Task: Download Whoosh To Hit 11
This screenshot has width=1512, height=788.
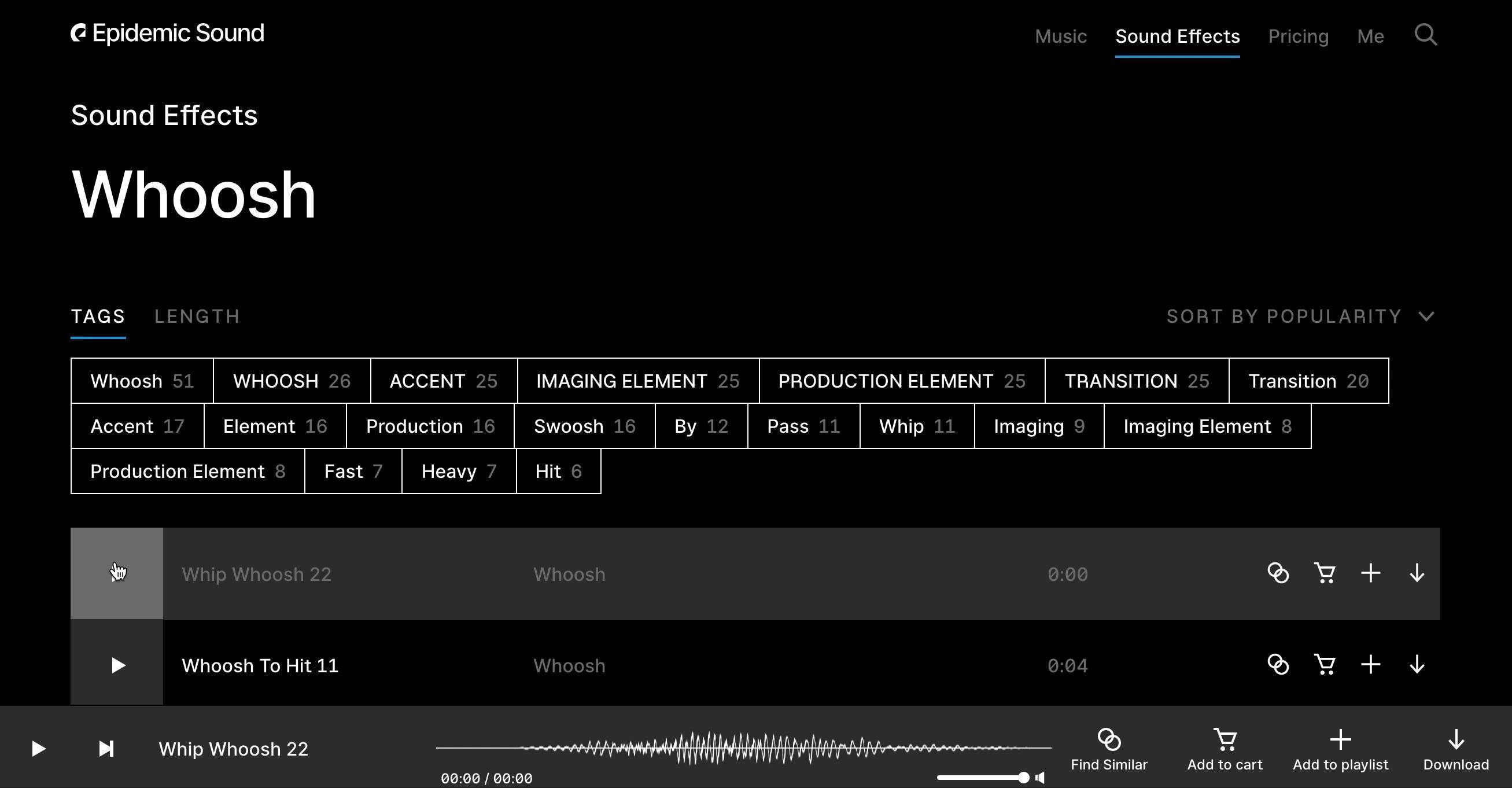Action: [x=1417, y=665]
